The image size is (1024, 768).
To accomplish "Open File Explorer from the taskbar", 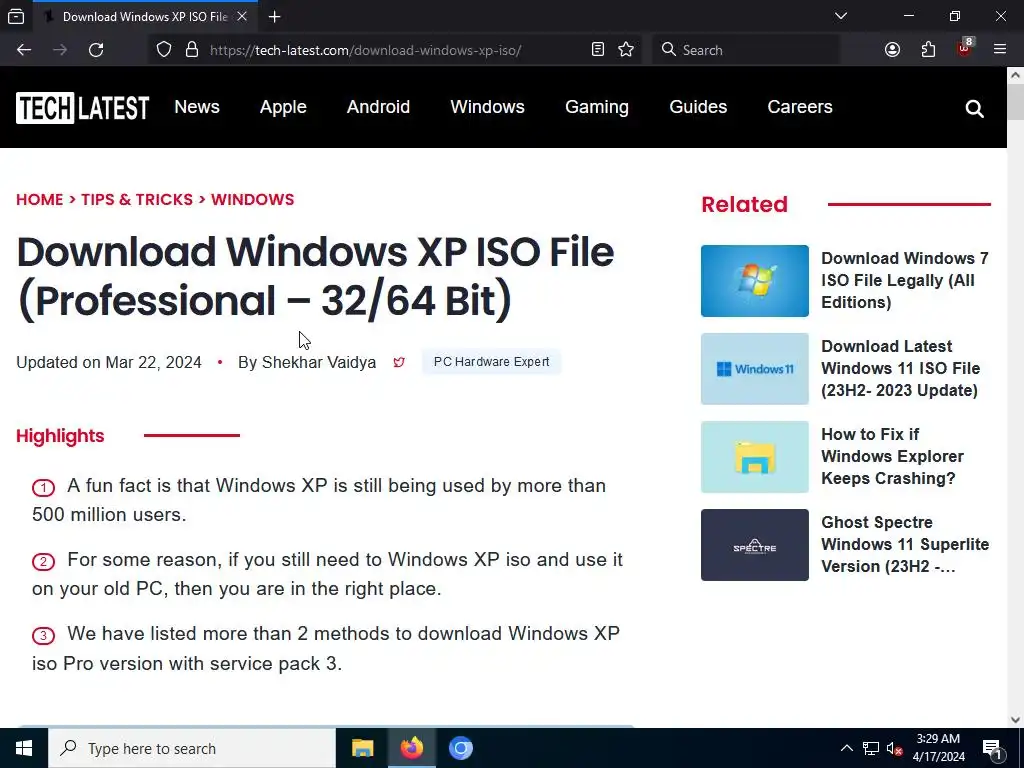I will (362, 748).
